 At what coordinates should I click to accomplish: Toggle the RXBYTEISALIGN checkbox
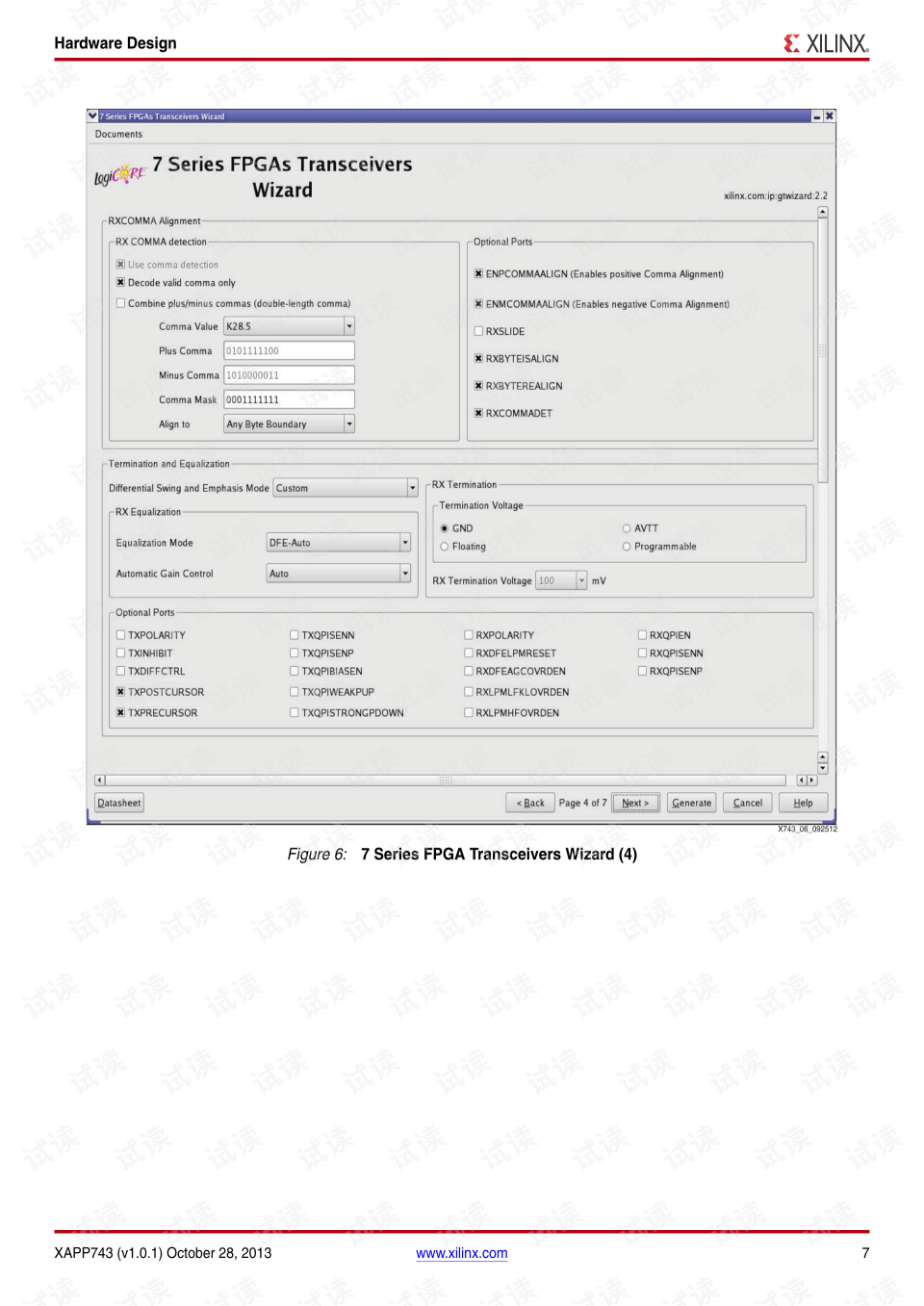point(478,359)
